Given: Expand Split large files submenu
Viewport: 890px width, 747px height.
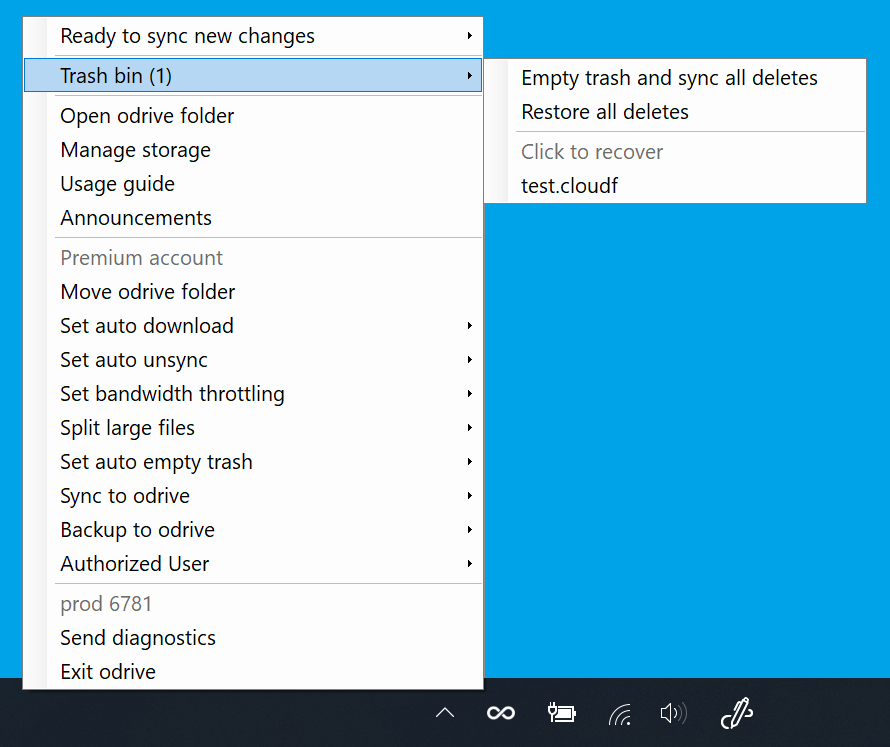Looking at the screenshot, I should pos(253,428).
